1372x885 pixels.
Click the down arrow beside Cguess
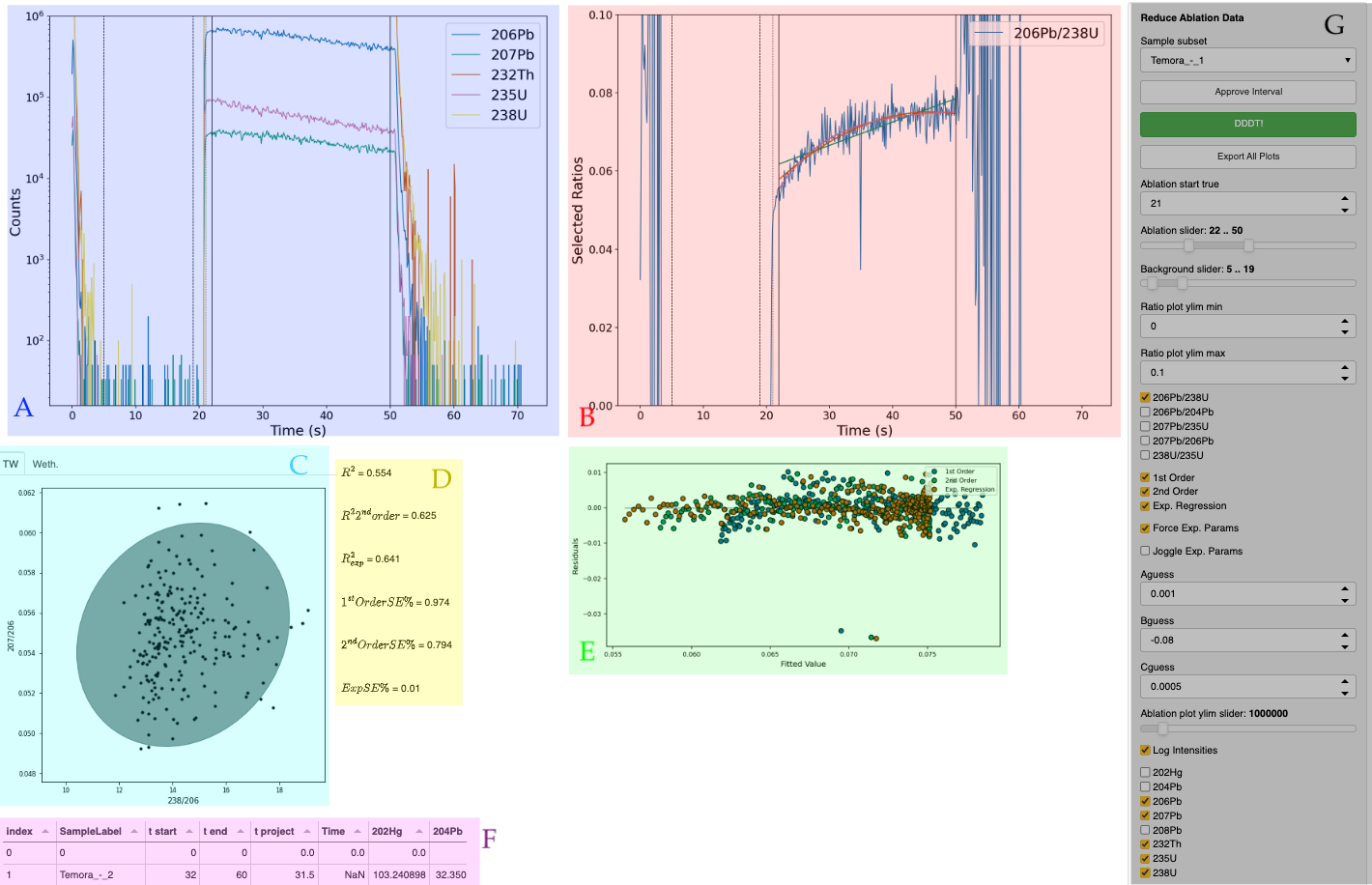pyautogui.click(x=1345, y=693)
